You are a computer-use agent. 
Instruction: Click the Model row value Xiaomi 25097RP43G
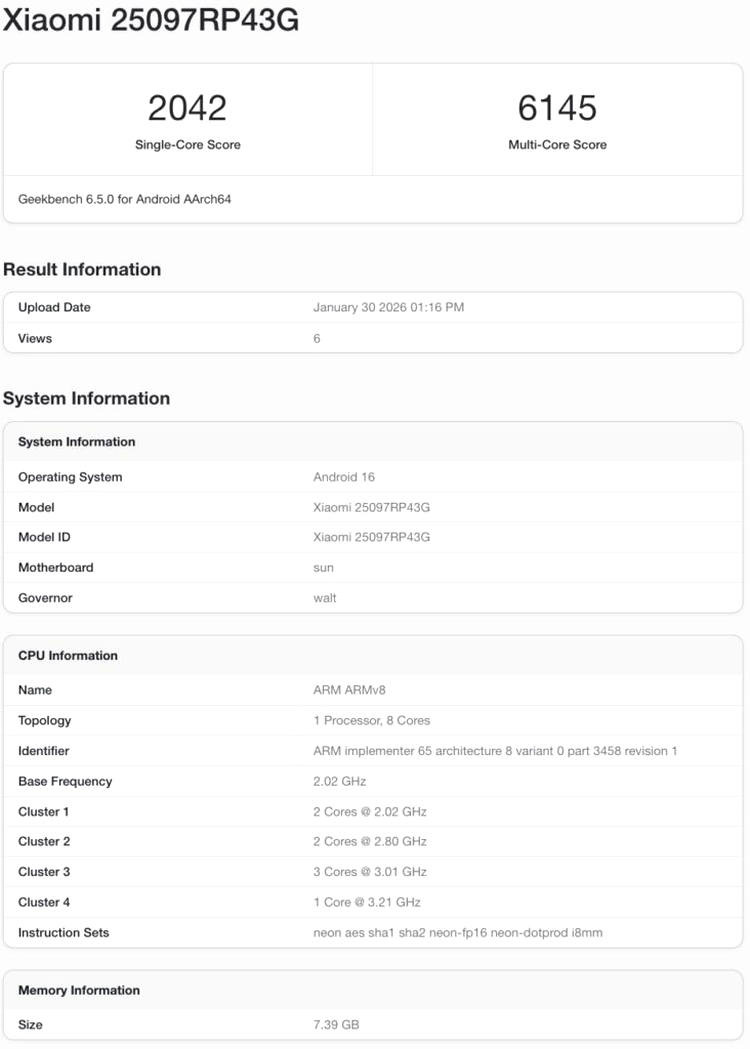pyautogui.click(x=371, y=507)
